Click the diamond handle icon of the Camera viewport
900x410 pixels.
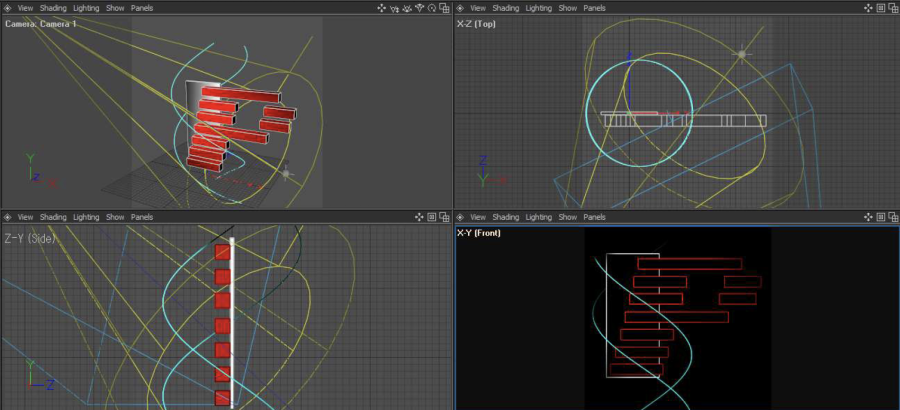coord(7,8)
